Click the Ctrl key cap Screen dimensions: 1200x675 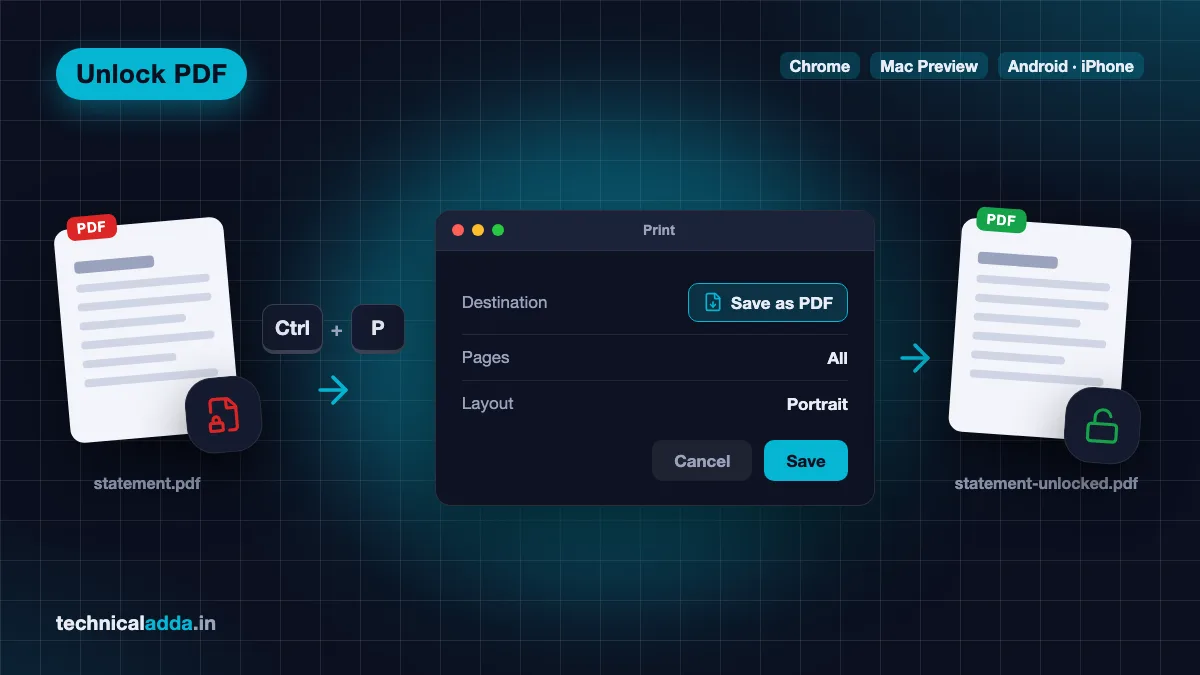click(292, 328)
